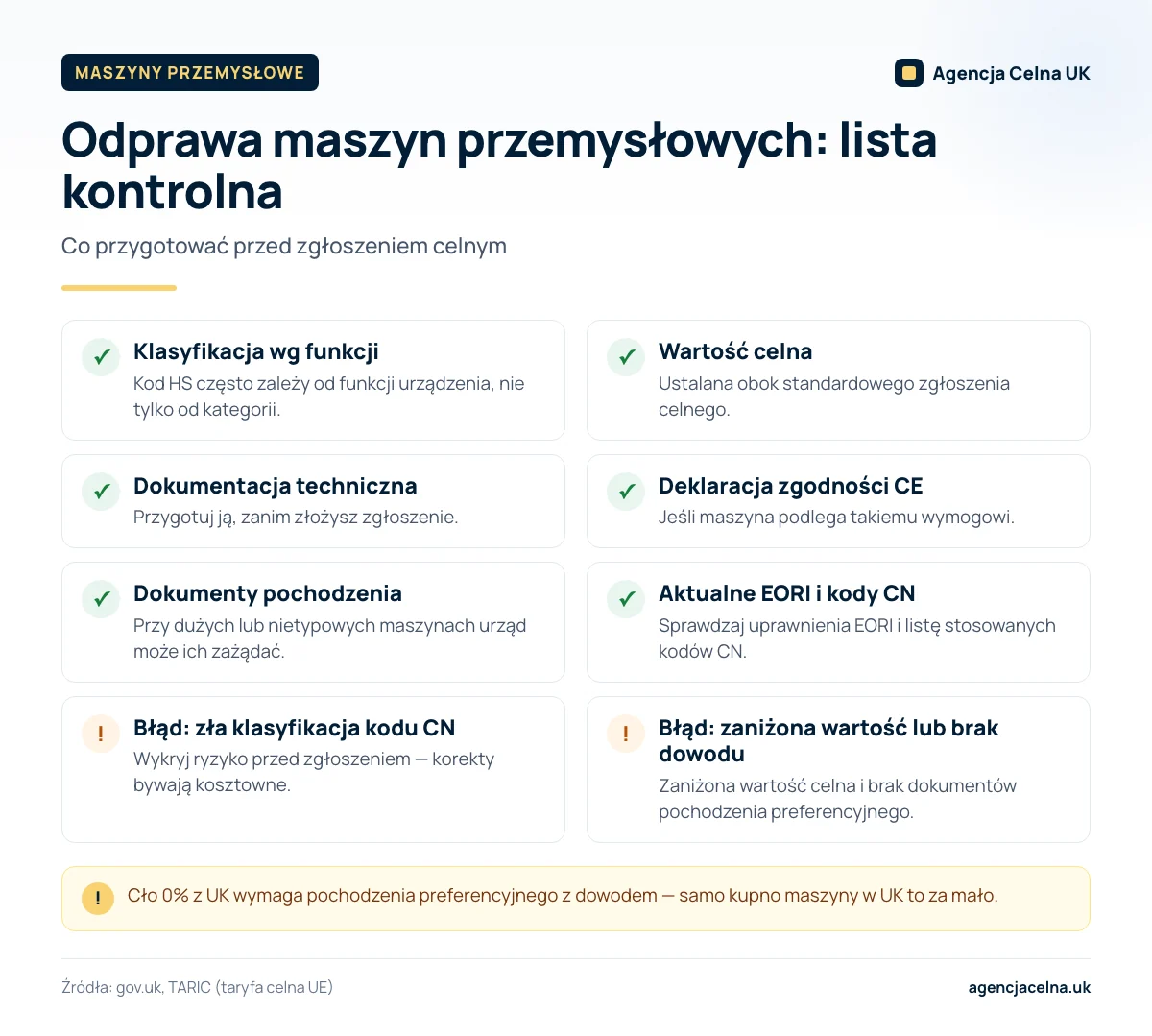Click checkmark icon beside Wartość celna

click(626, 357)
